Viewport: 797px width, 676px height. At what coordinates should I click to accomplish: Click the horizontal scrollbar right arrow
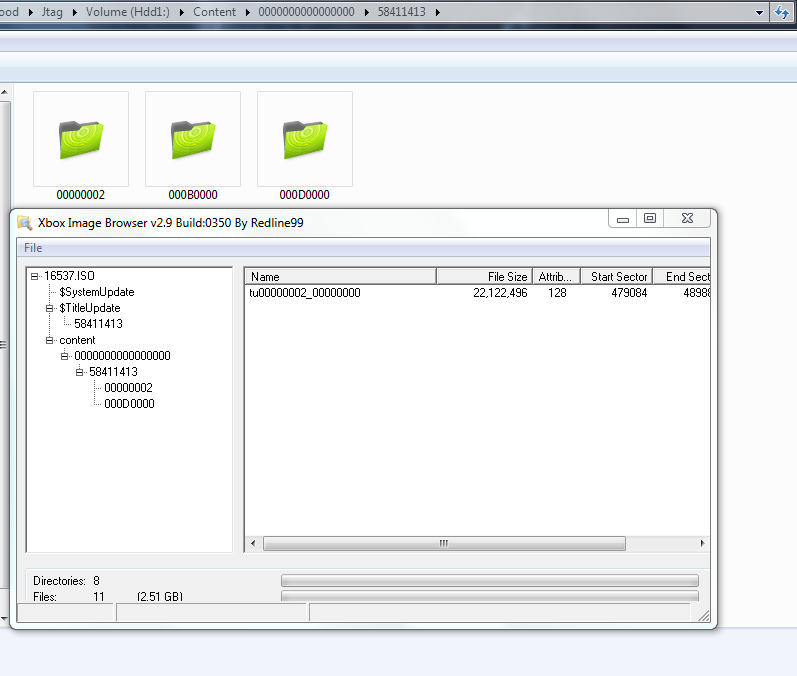(703, 544)
